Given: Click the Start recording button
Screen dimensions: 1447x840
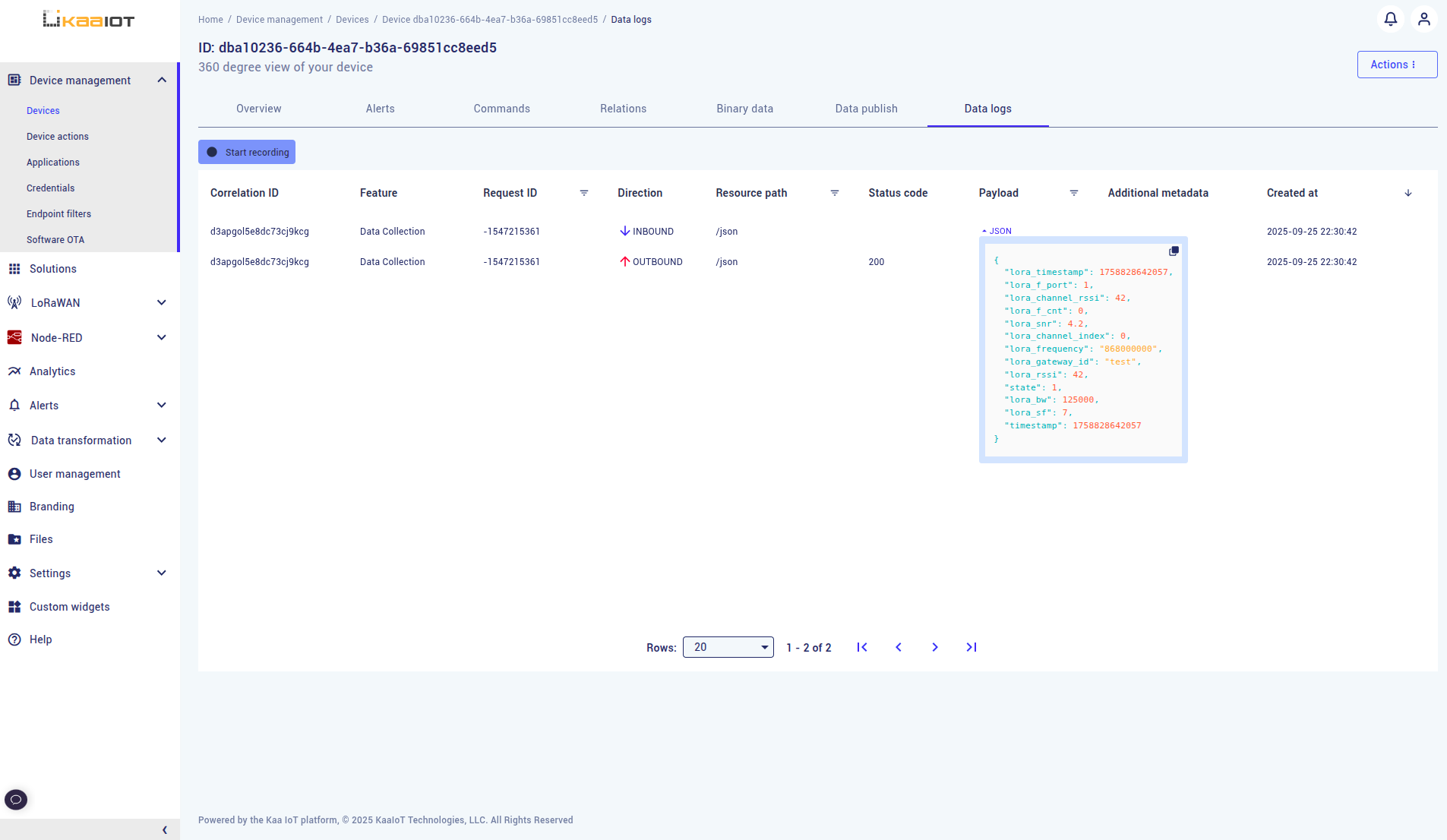Looking at the screenshot, I should 246,152.
